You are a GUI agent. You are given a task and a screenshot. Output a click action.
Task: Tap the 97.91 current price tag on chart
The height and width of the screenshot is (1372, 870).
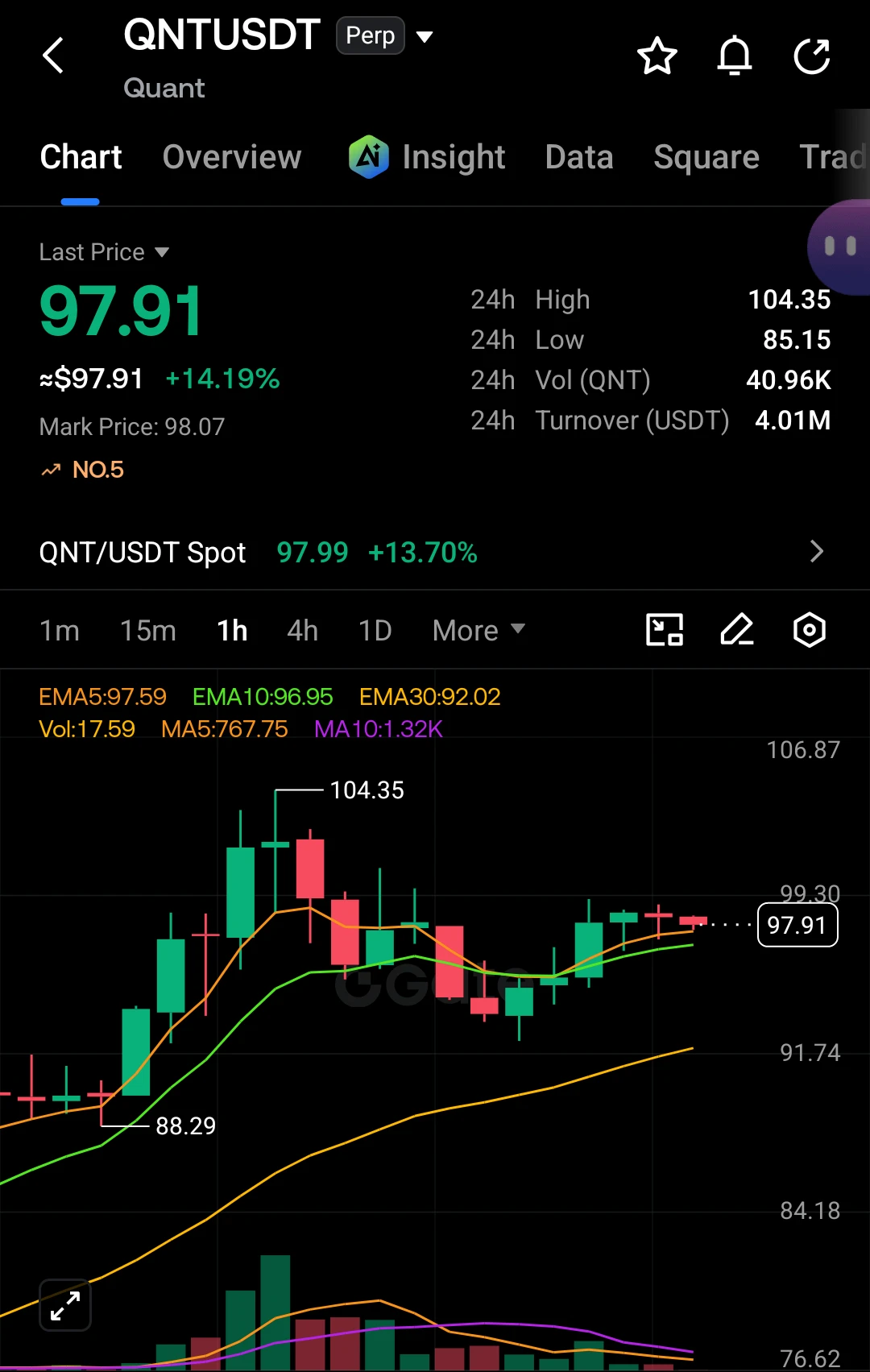(797, 925)
